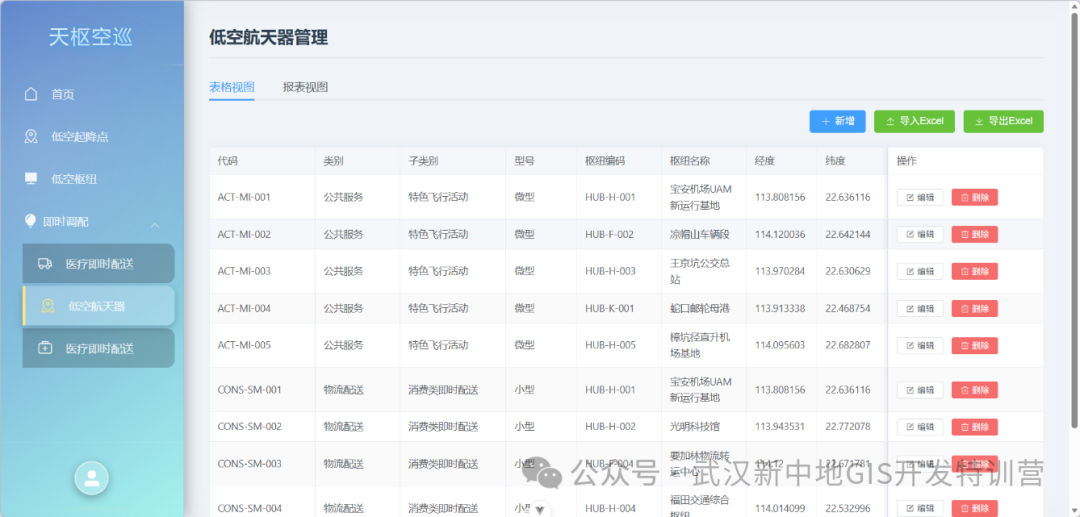Click the 新增 button
Screen dimensions: 1080x517
pos(838,121)
